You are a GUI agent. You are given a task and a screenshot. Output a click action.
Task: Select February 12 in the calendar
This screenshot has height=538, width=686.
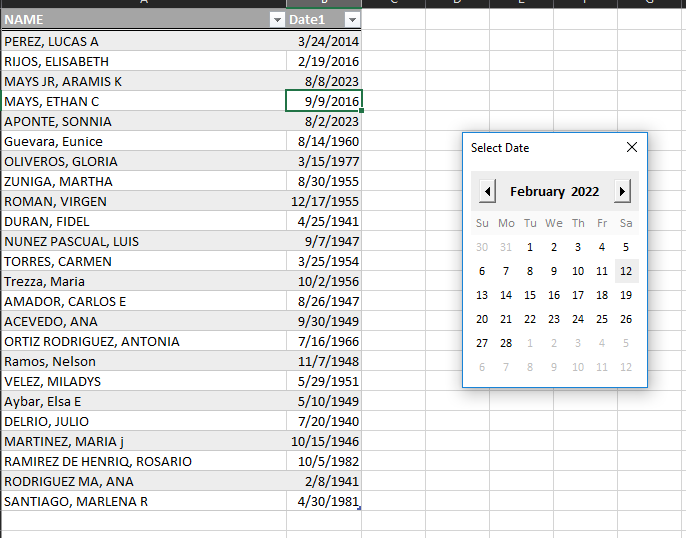(x=626, y=271)
